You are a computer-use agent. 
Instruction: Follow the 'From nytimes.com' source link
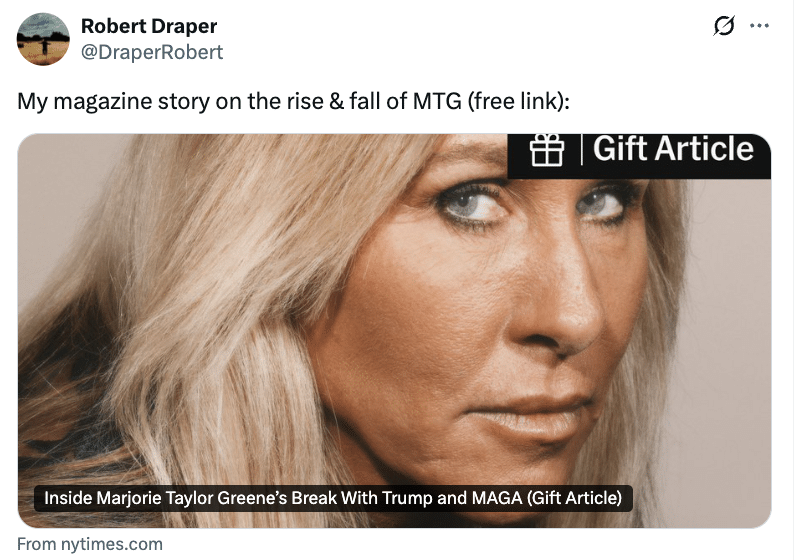[90, 544]
